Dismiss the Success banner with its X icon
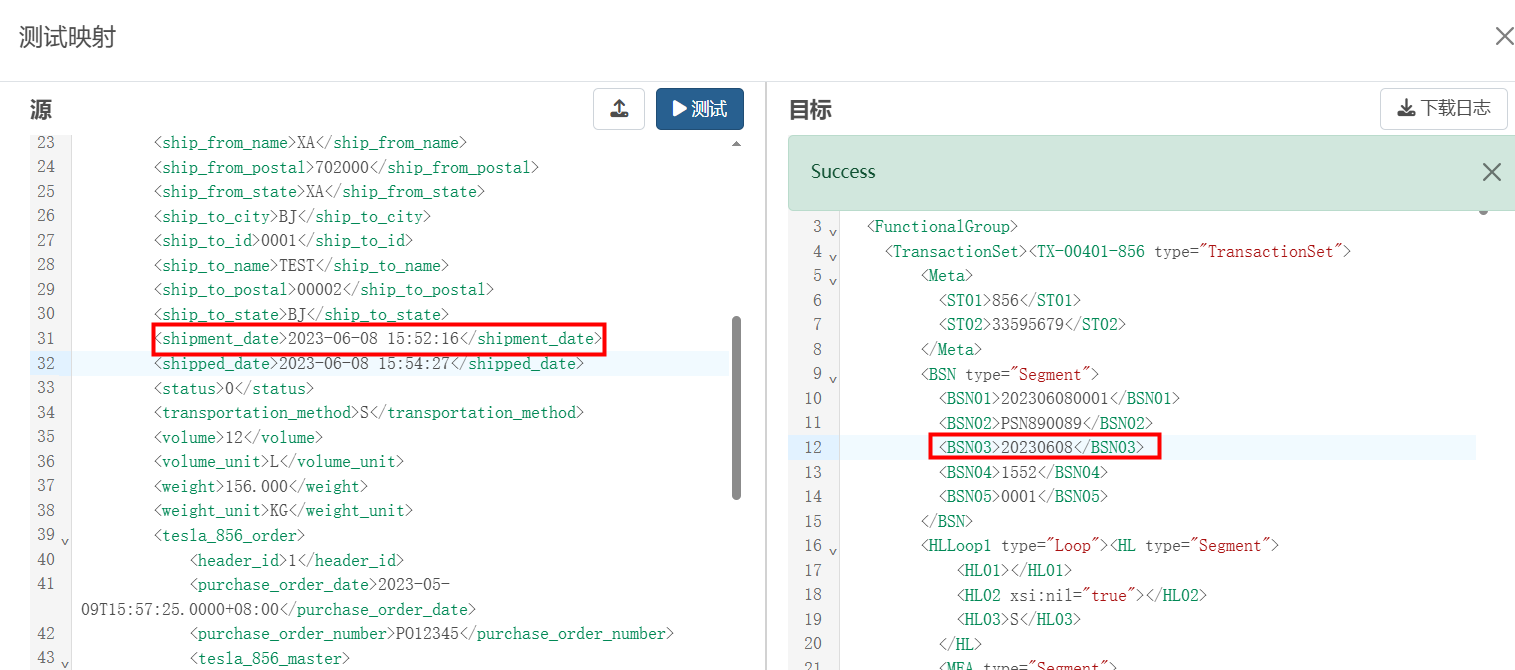This screenshot has height=670, width=1515. (1491, 172)
